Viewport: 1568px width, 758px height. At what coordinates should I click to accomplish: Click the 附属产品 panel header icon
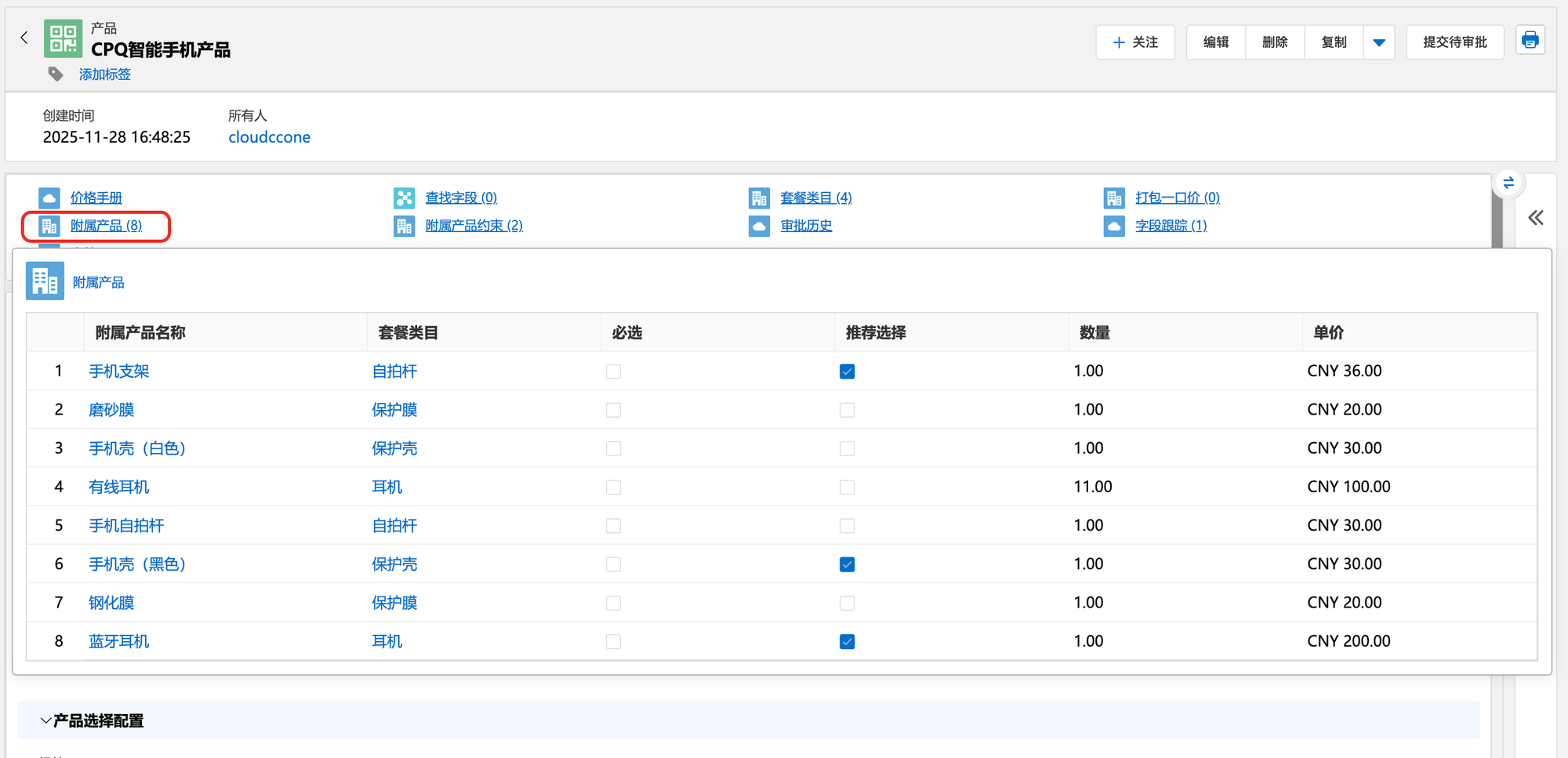click(x=45, y=281)
